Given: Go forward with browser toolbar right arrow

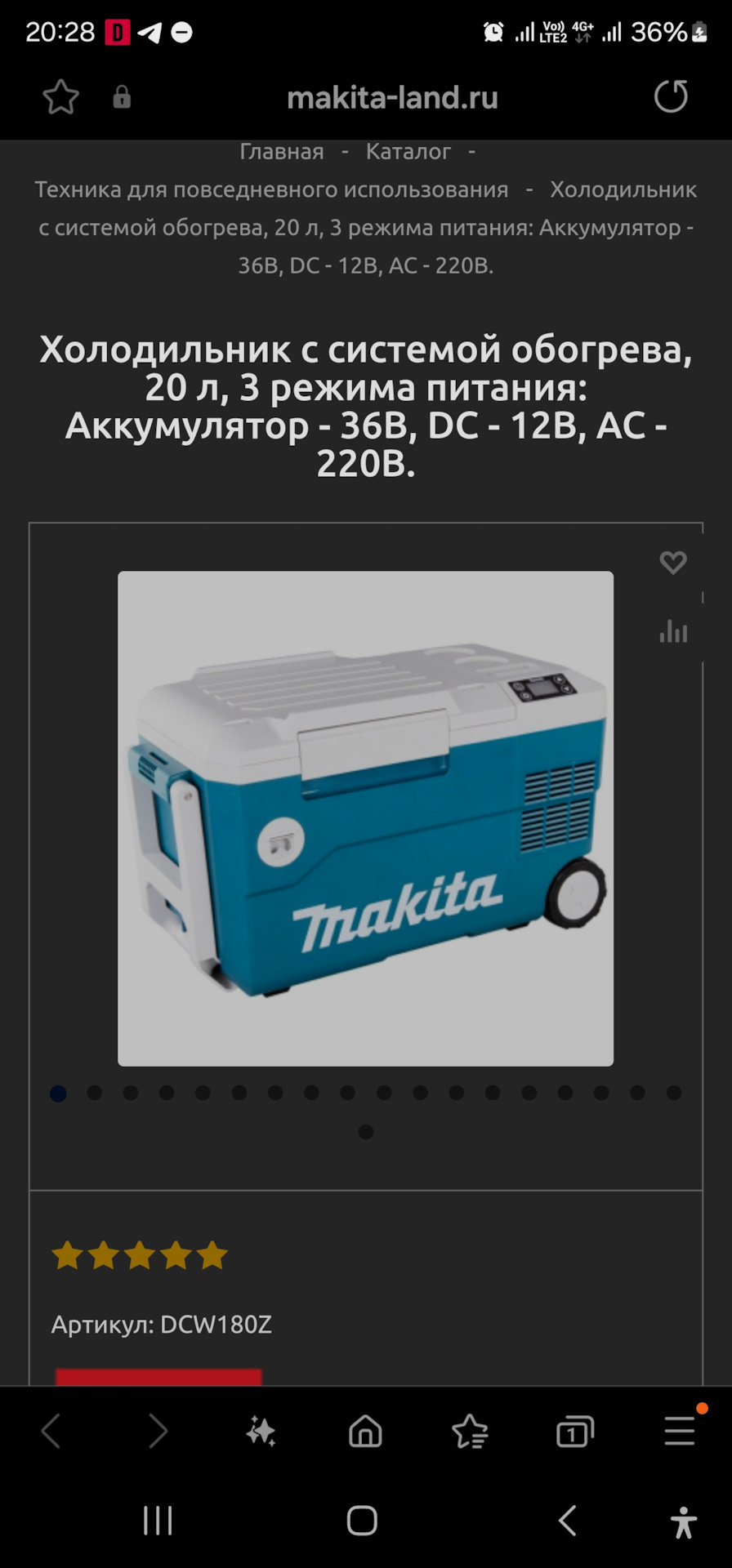Looking at the screenshot, I should [x=157, y=1431].
